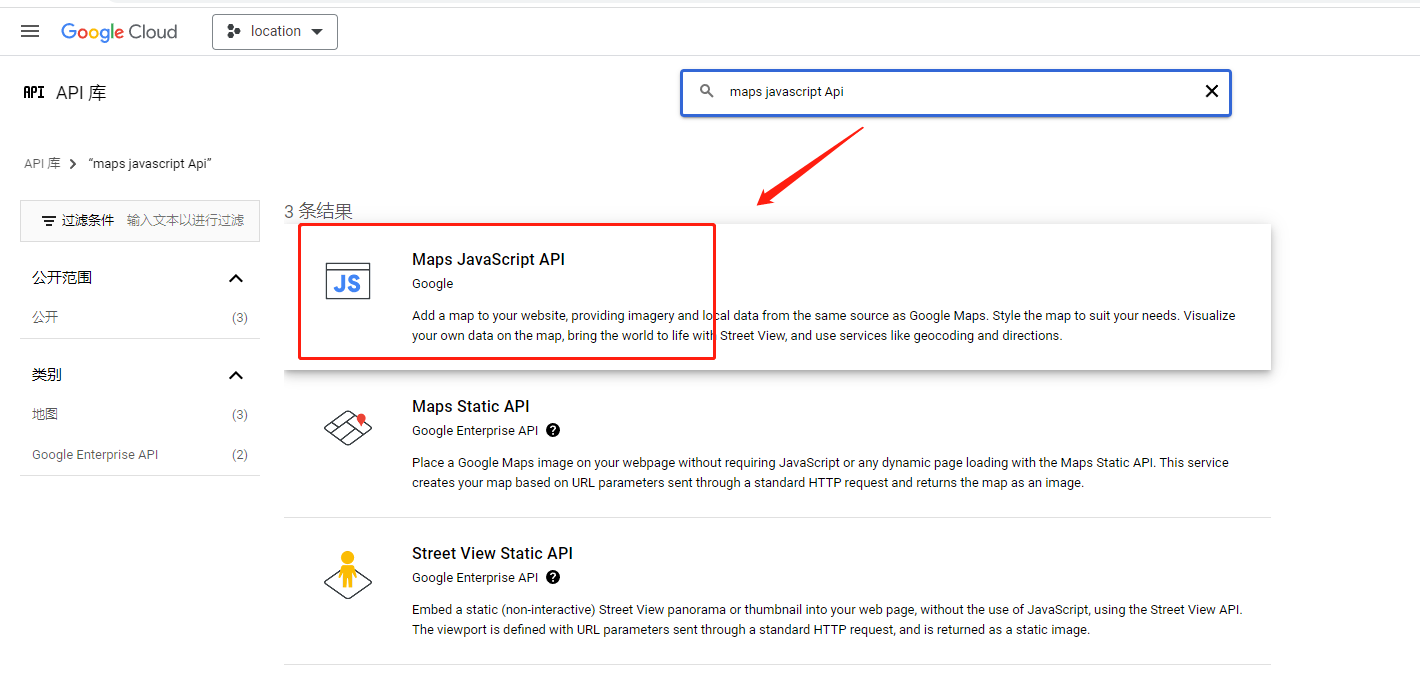Open the Maps JavaScript API result
1420x685 pixels.
pyautogui.click(x=777, y=297)
